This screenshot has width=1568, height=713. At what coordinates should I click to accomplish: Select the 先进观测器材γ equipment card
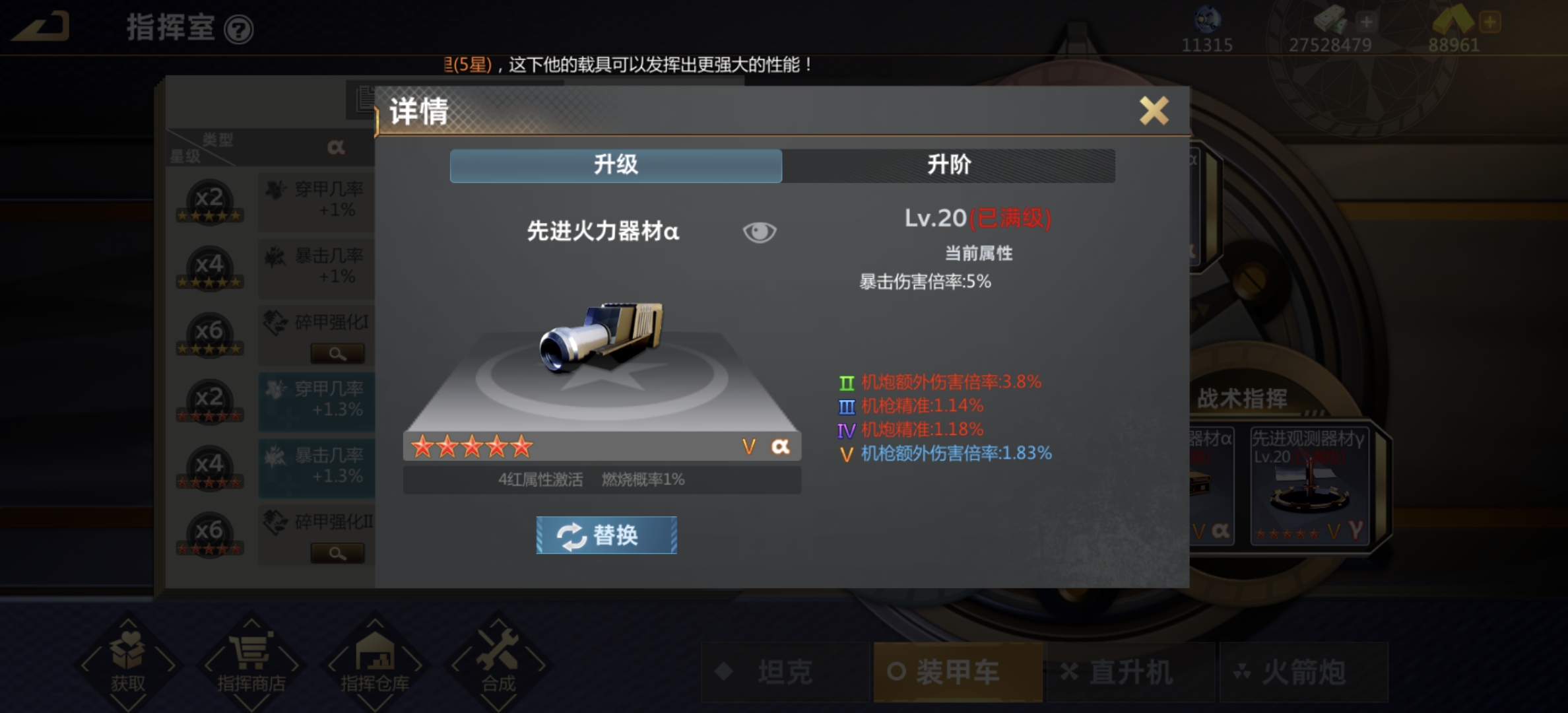click(1309, 486)
